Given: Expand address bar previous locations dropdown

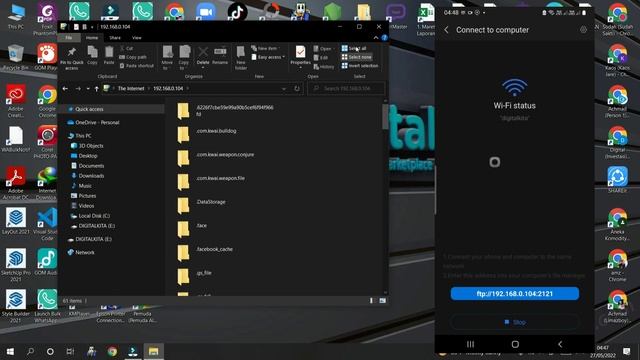Looking at the screenshot, I should click(x=284, y=89).
